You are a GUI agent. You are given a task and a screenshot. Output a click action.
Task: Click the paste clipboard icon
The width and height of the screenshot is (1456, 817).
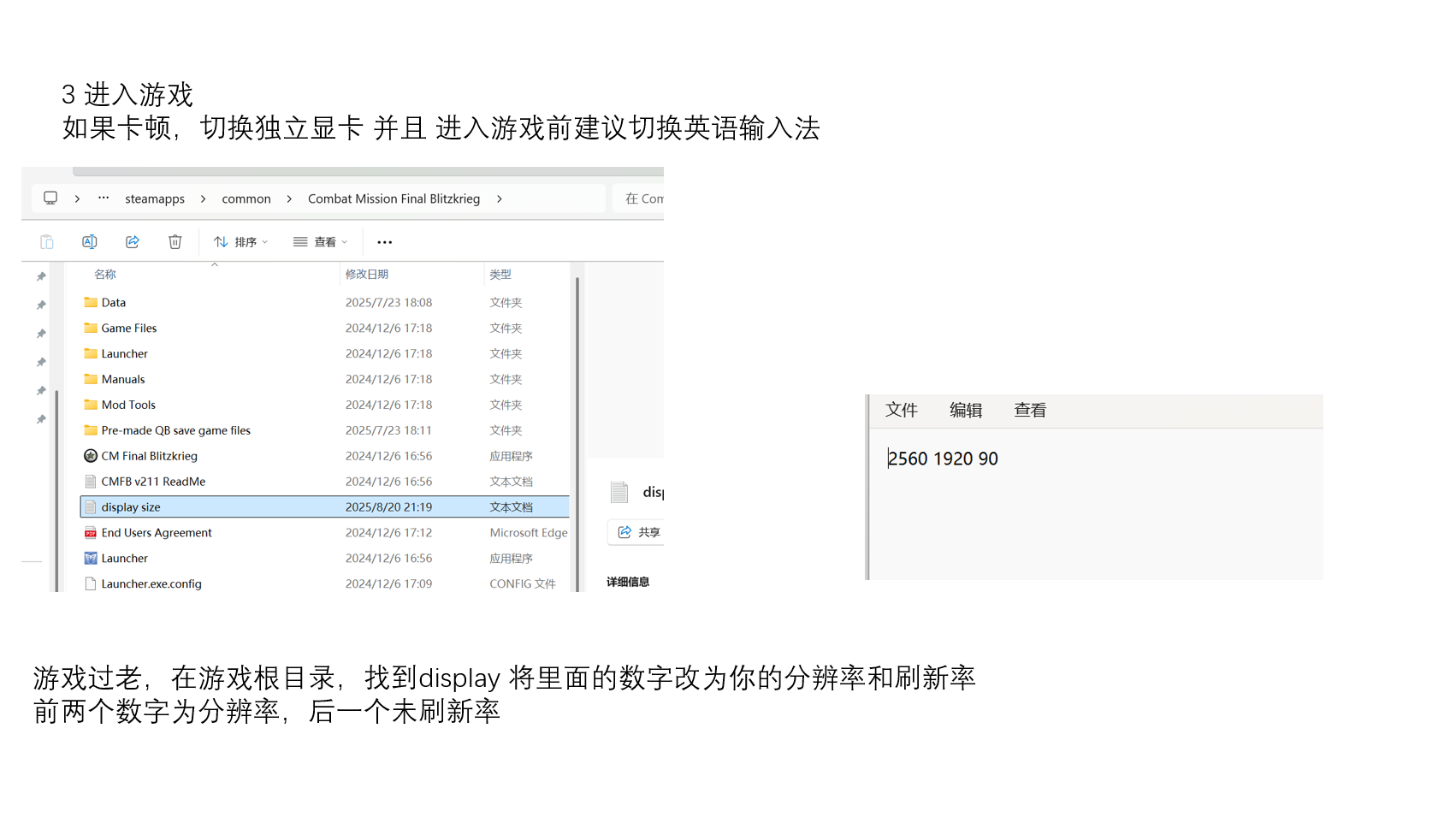[x=47, y=242]
